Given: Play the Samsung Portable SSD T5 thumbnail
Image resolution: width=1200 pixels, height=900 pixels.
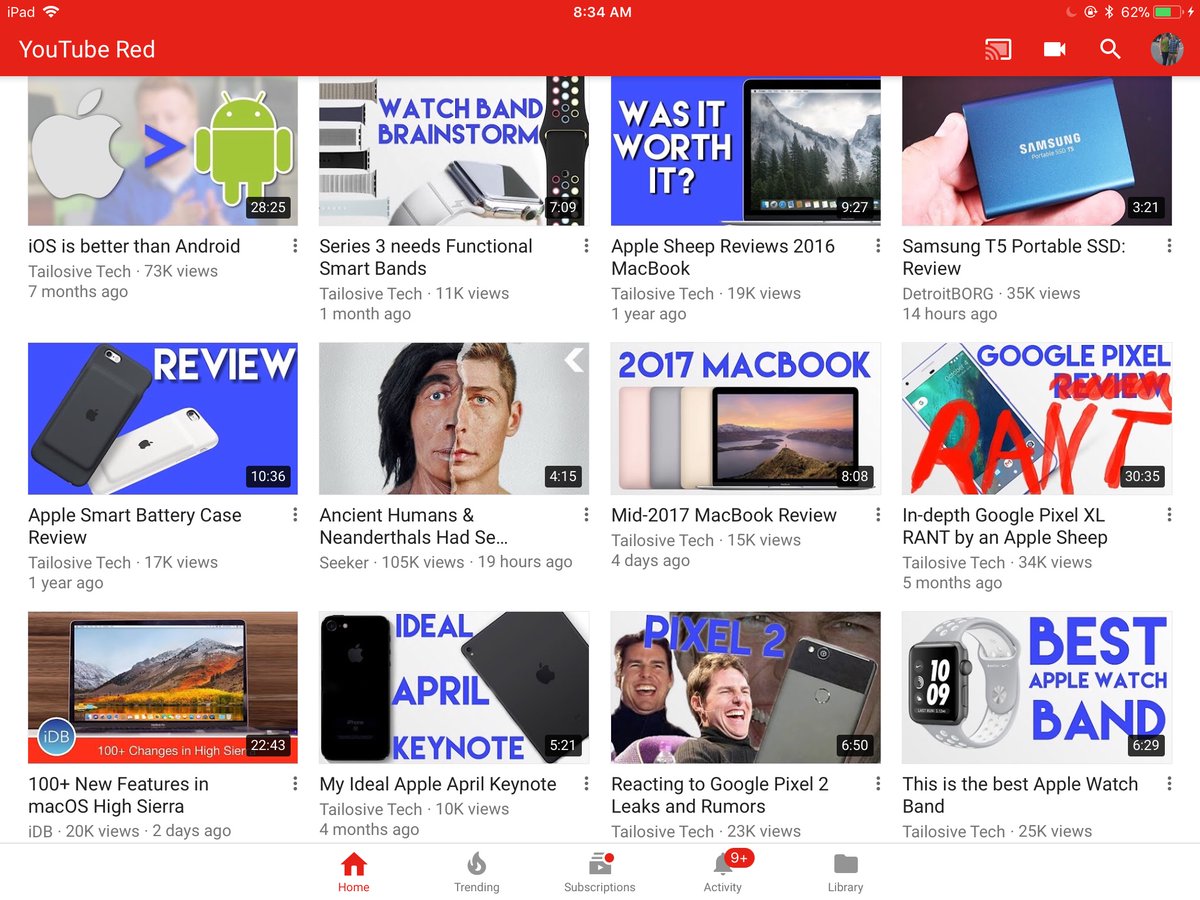Looking at the screenshot, I should coord(1037,151).
